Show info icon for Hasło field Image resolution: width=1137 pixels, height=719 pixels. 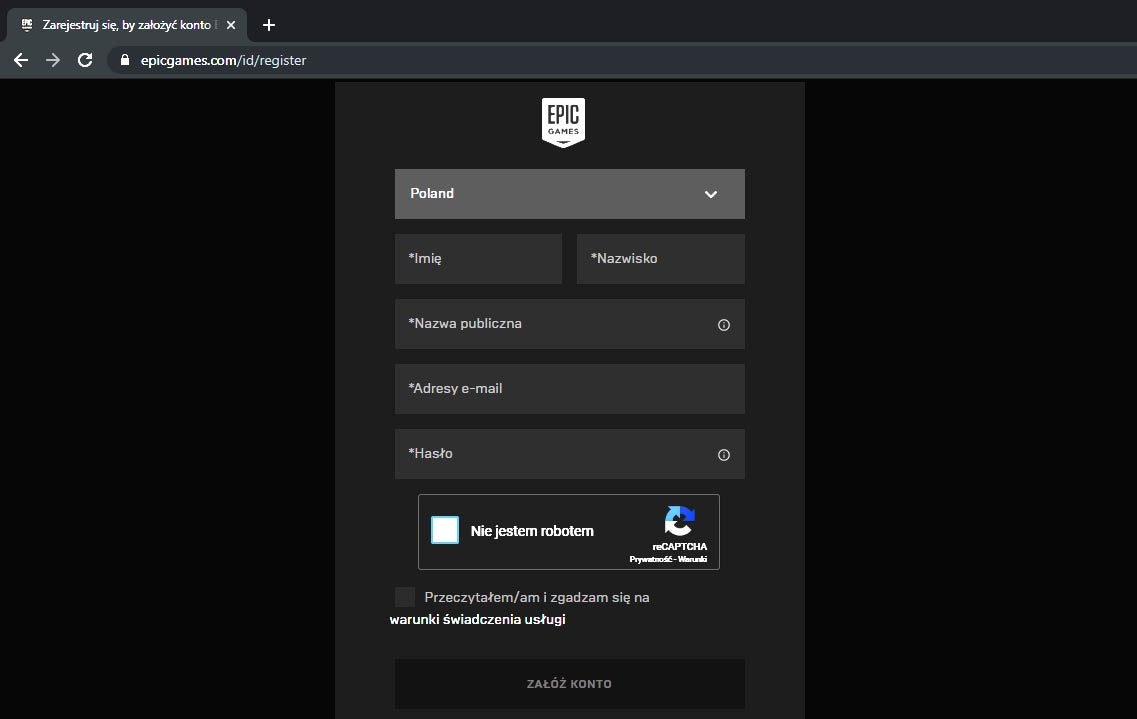(x=724, y=454)
